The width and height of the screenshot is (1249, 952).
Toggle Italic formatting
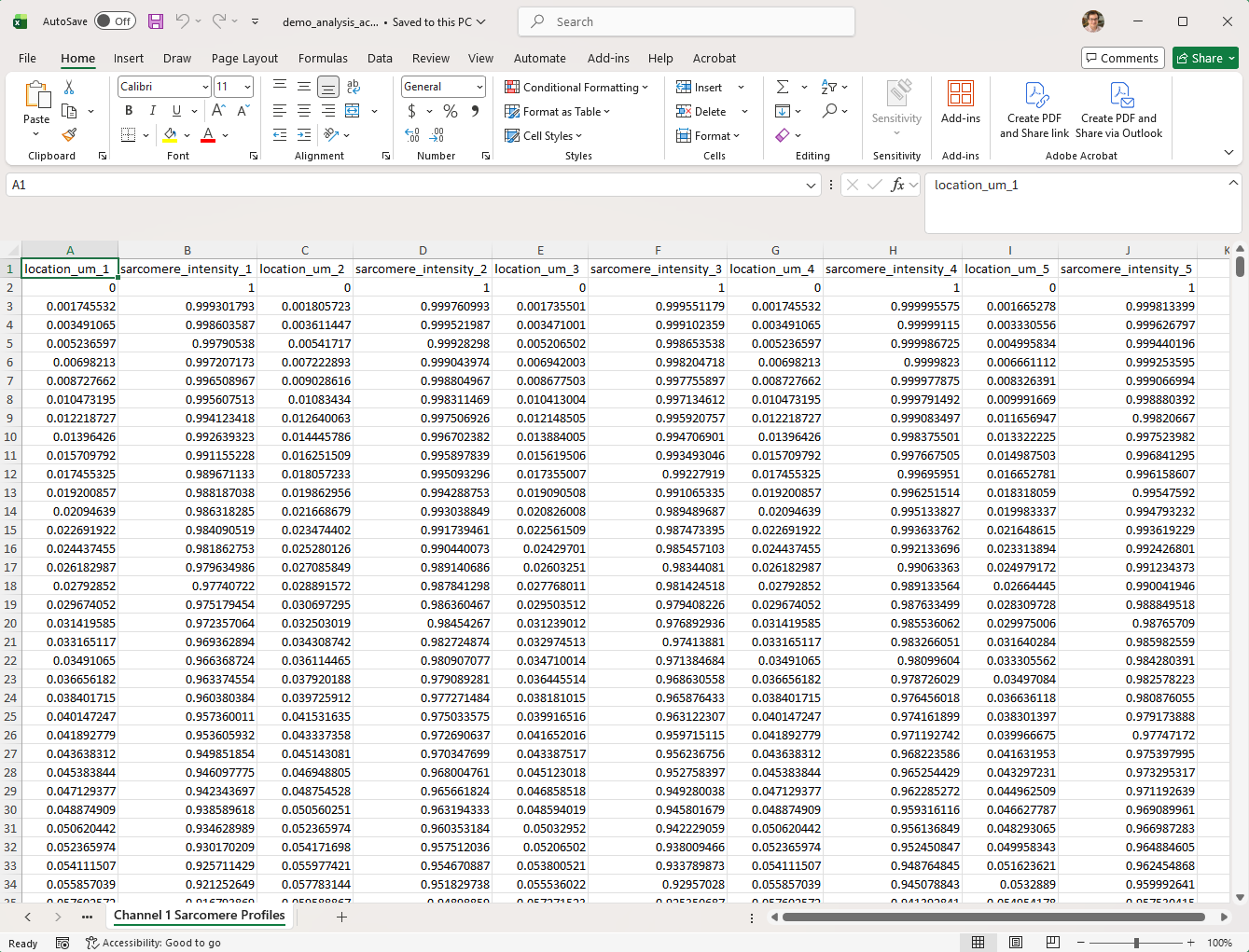pyautogui.click(x=153, y=111)
